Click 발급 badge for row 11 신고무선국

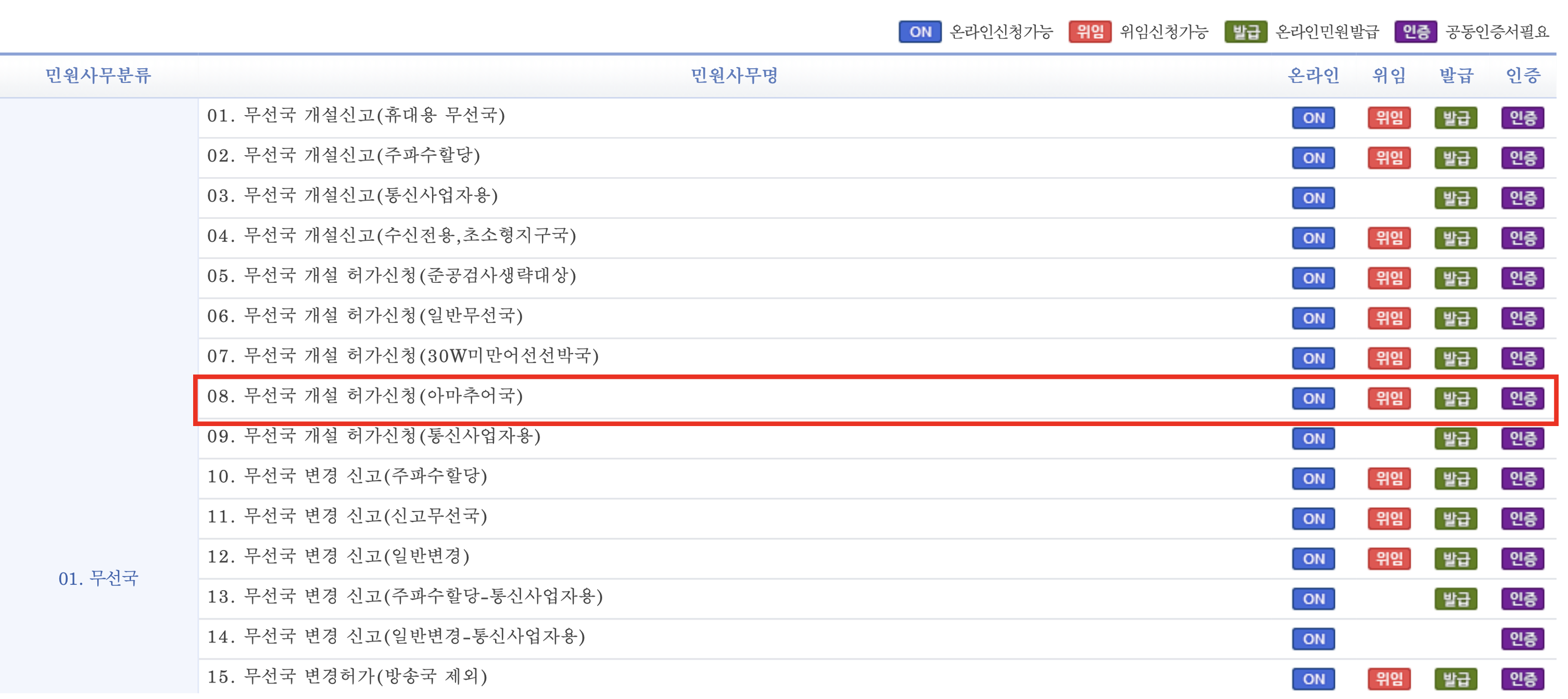(1456, 519)
